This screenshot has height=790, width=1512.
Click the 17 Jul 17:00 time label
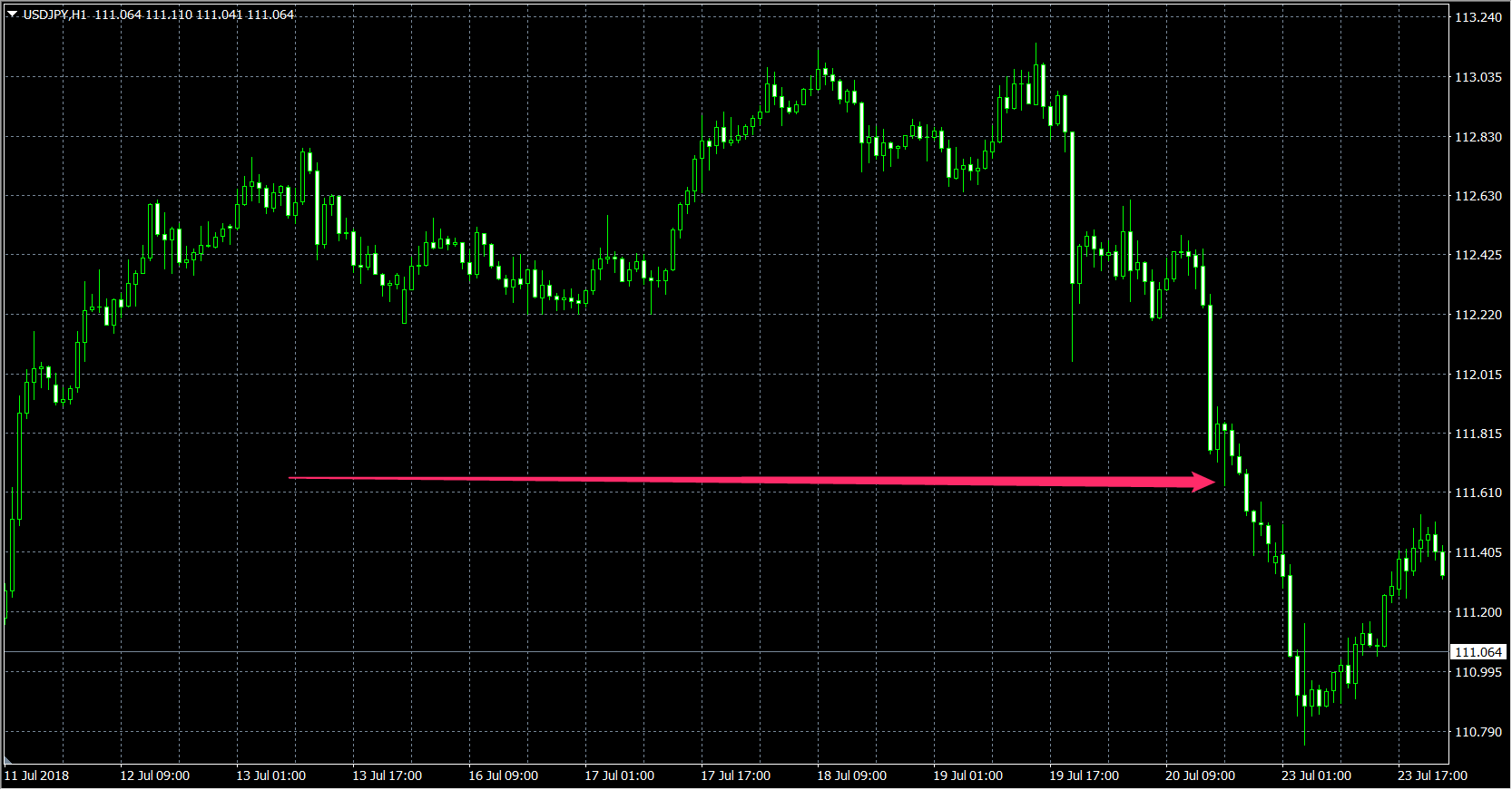click(736, 775)
